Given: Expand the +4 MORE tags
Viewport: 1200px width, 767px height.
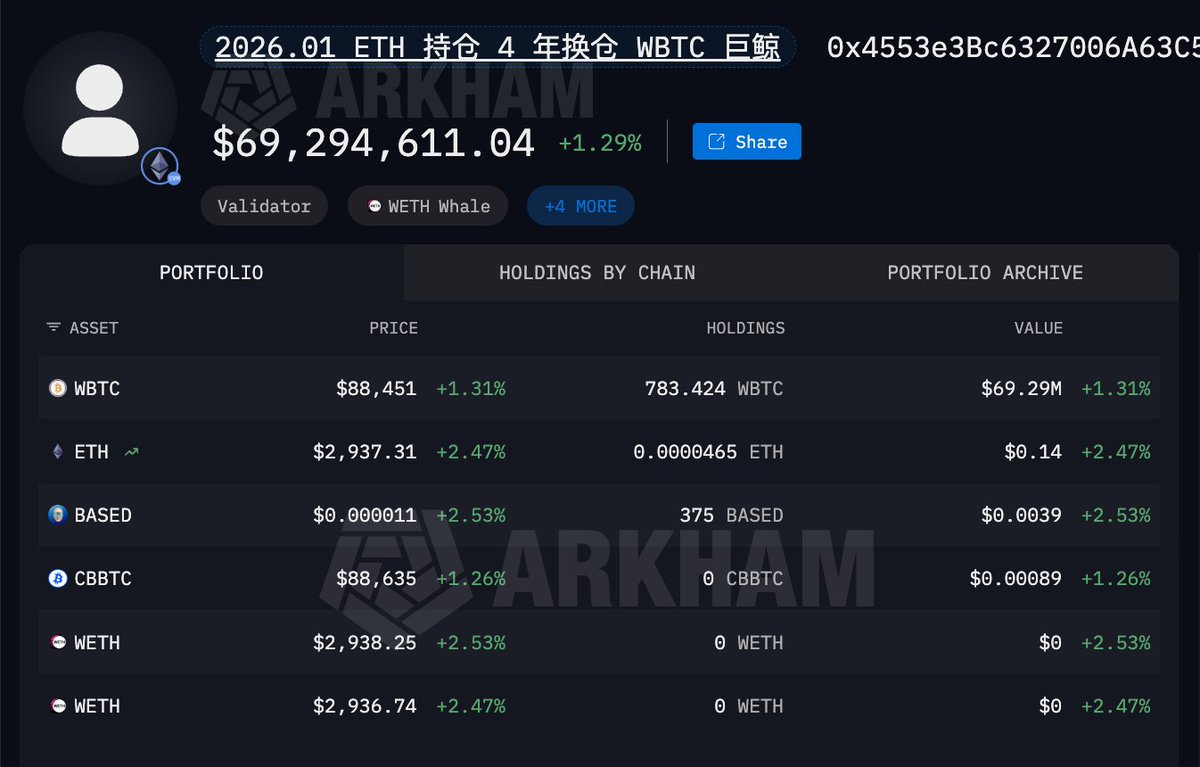Looking at the screenshot, I should click(580, 206).
